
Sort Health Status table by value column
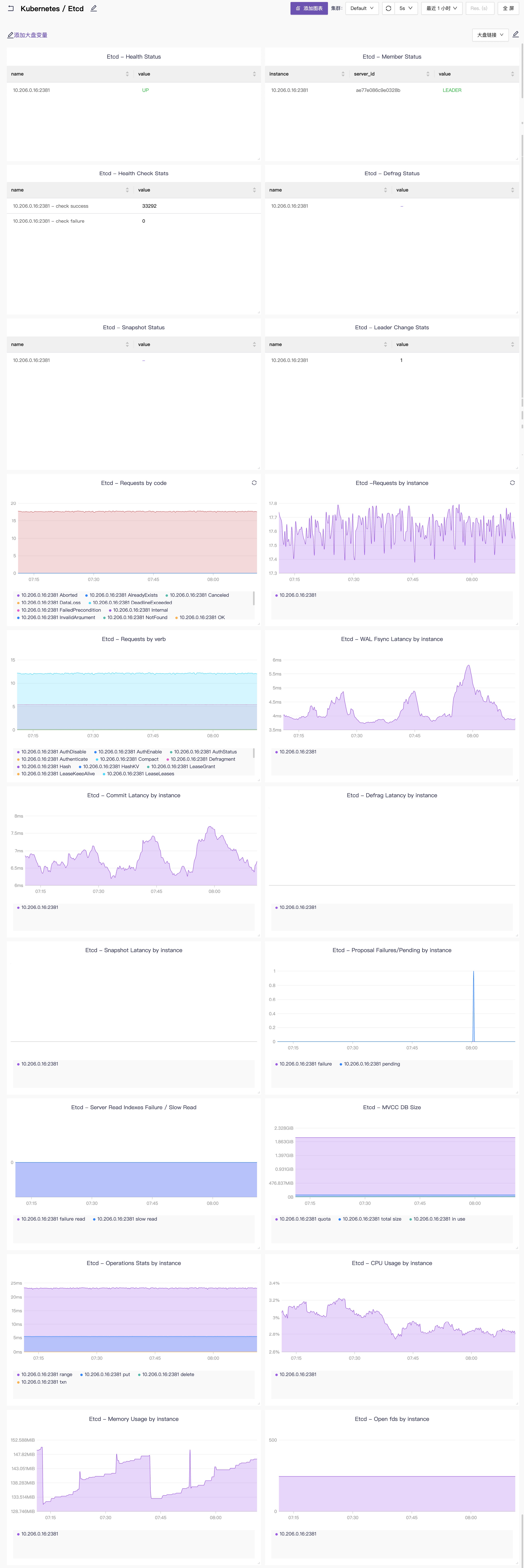[x=254, y=74]
